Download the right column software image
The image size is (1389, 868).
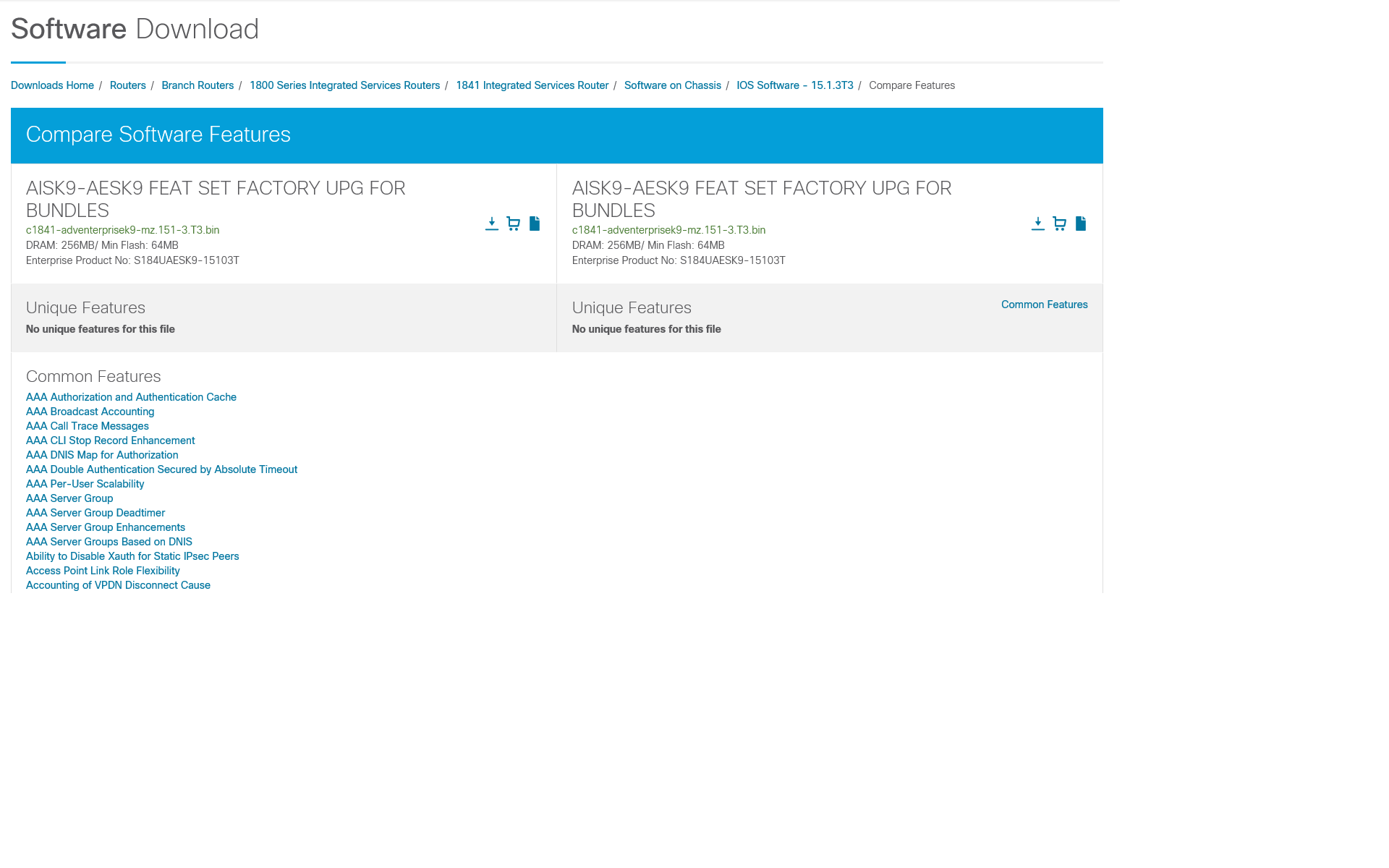point(1038,224)
